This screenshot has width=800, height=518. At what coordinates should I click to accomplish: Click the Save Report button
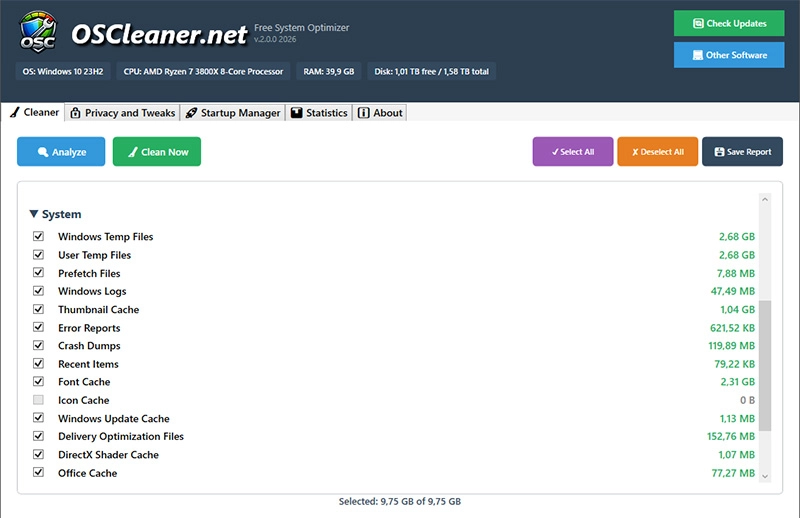[742, 152]
